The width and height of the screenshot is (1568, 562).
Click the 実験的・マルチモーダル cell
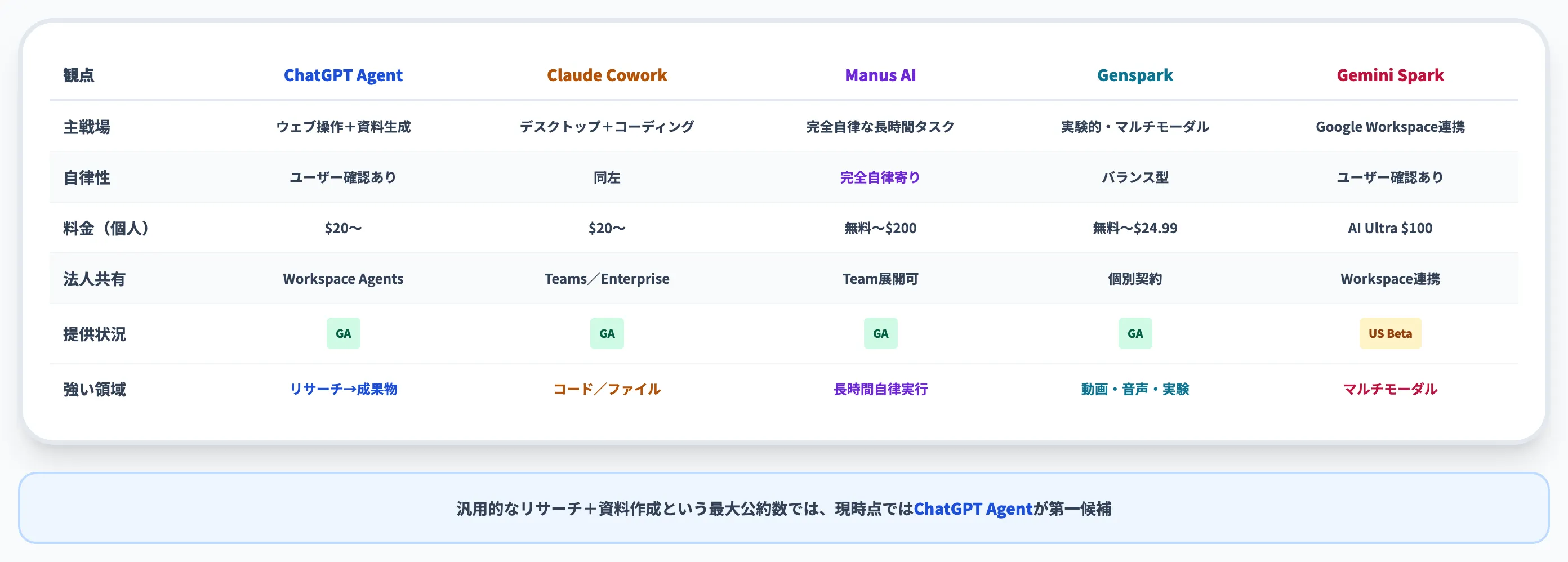click(x=1135, y=127)
